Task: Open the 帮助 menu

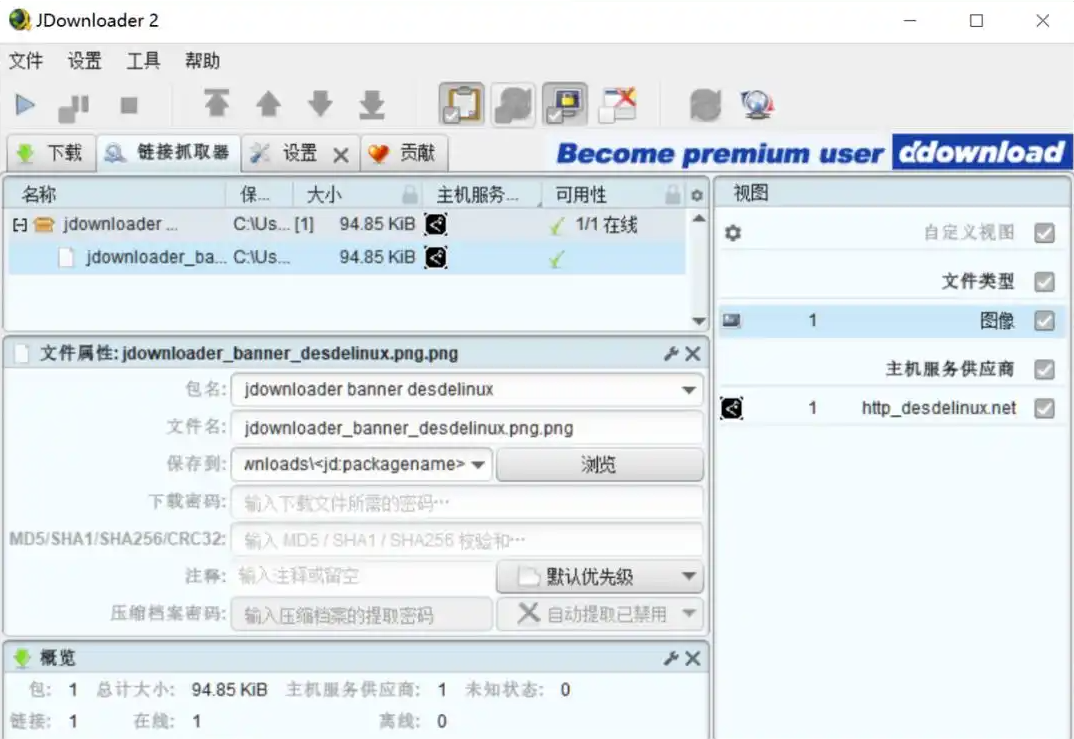Action: point(202,61)
